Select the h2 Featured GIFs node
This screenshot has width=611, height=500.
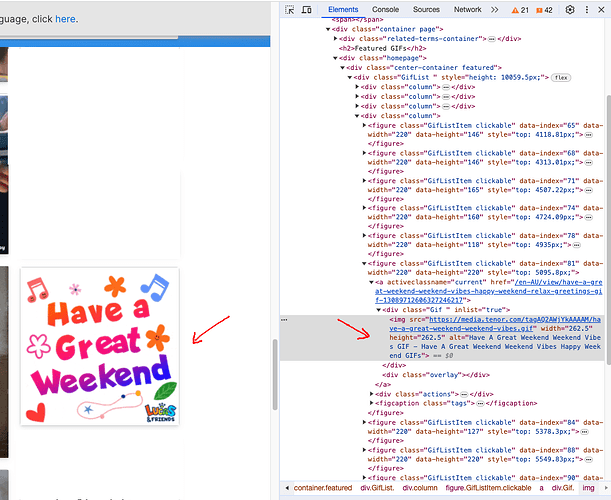(383, 48)
